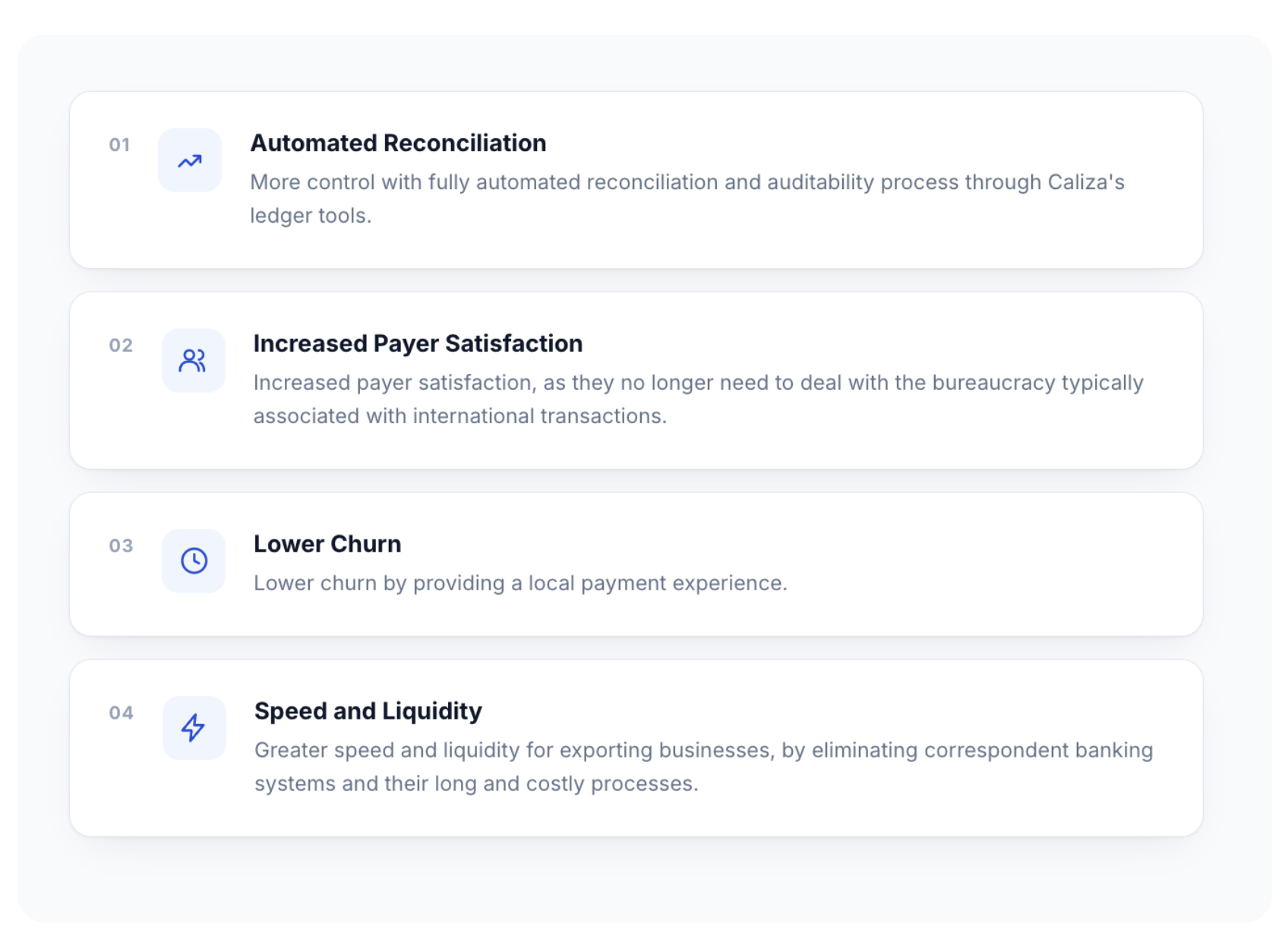
Task: Click the users icon beside Increased Payer Satisfaction
Action: [x=193, y=360]
